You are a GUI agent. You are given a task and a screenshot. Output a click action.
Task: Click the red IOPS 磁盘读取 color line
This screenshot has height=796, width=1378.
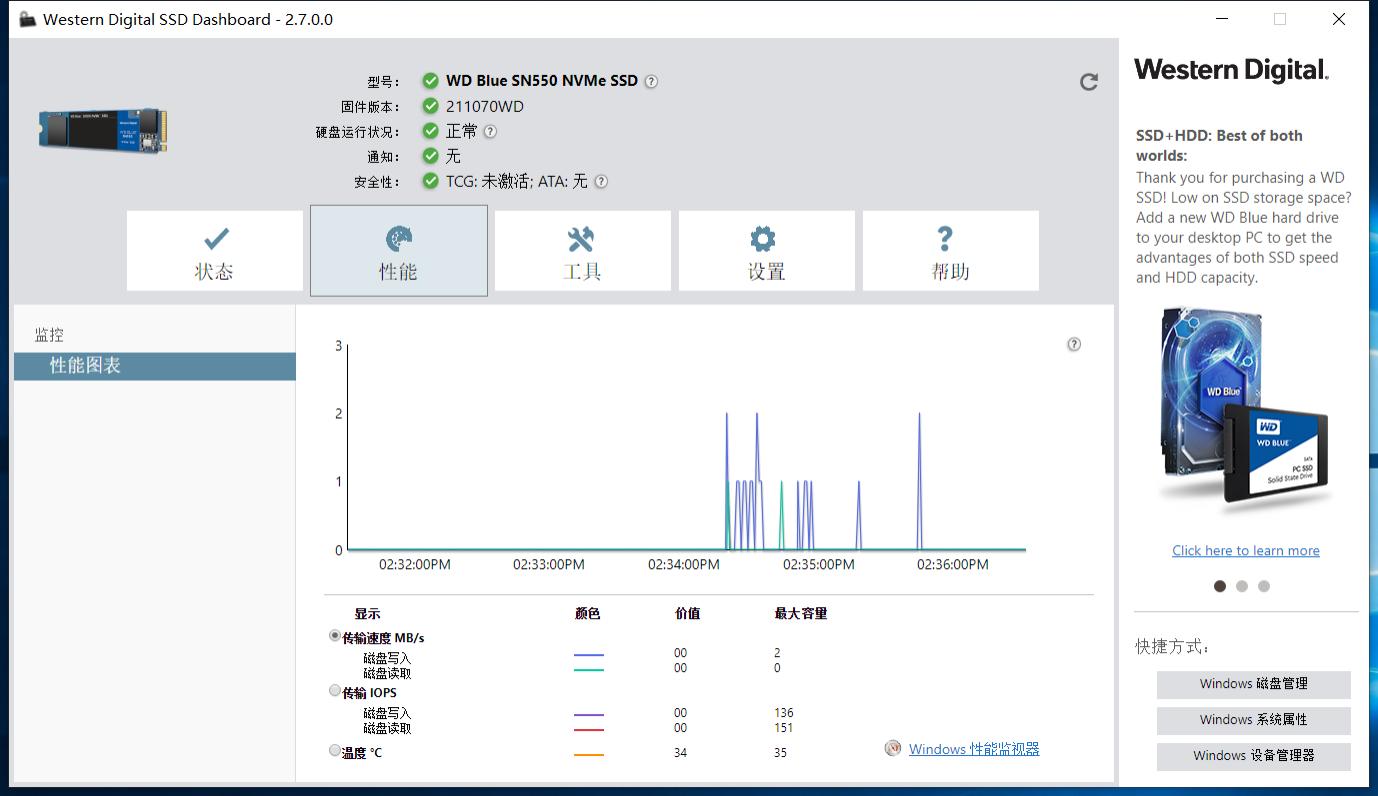589,730
